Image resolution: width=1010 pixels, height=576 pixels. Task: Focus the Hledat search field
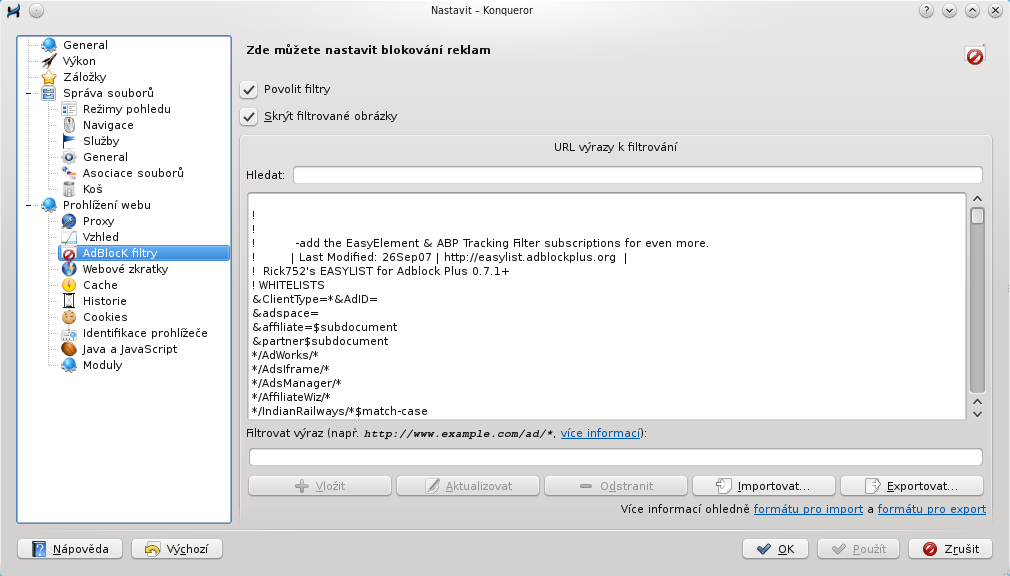coord(638,175)
